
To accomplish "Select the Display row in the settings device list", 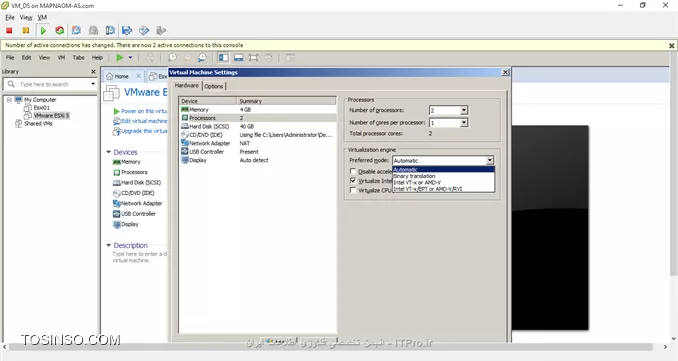I will click(x=258, y=160).
